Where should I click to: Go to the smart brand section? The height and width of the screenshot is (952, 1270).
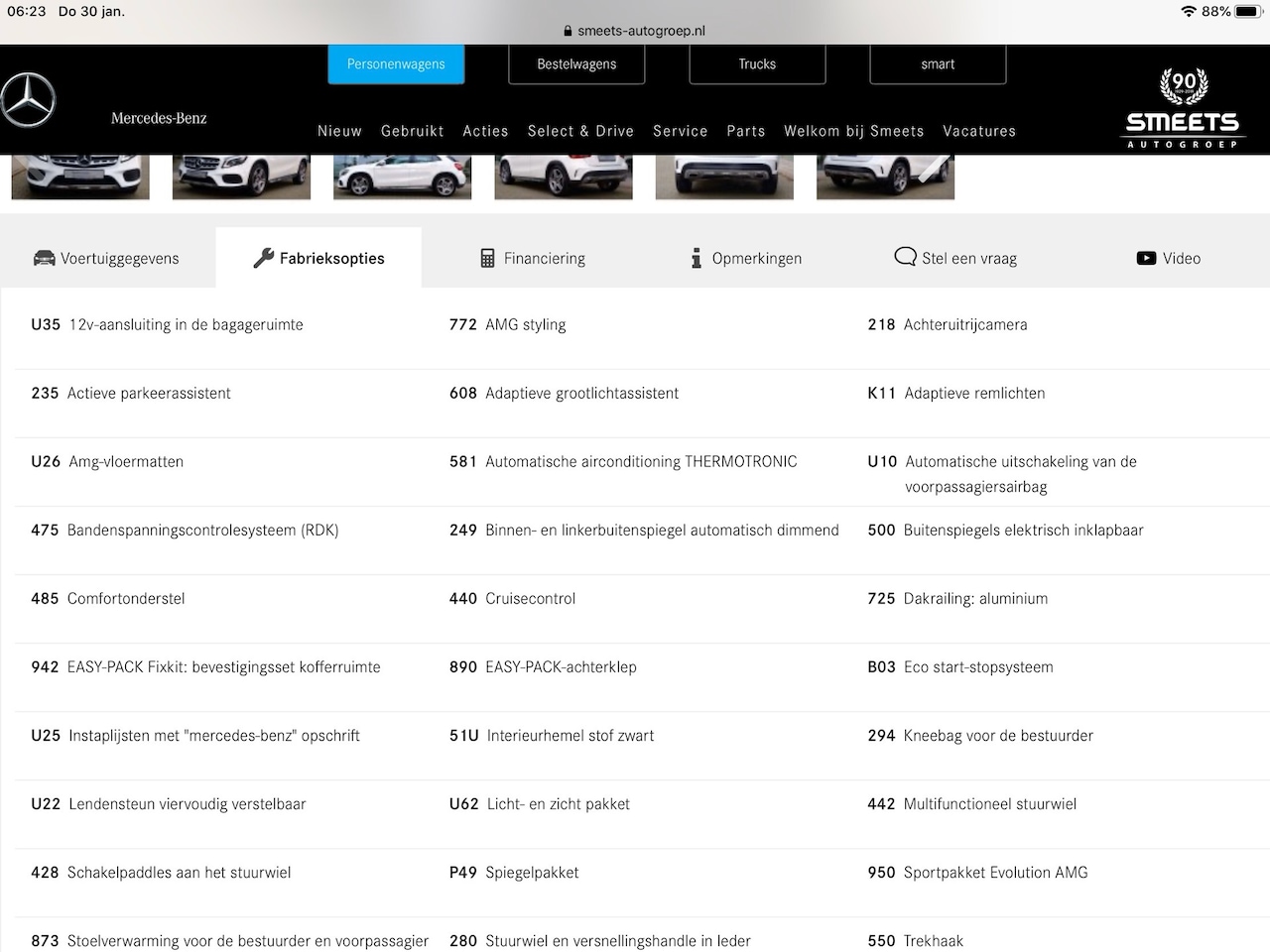(938, 64)
